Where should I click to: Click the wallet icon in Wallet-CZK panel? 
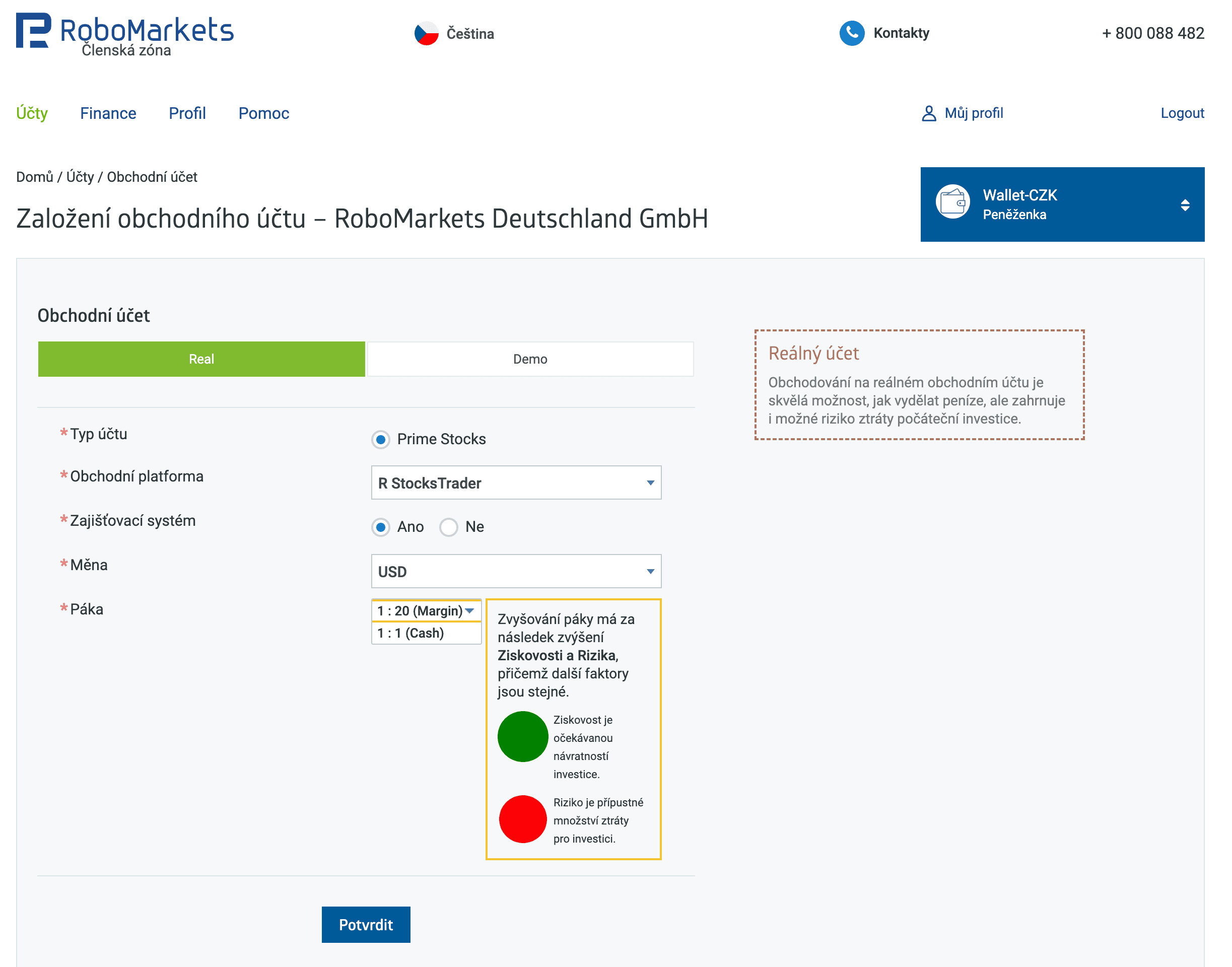pyautogui.click(x=952, y=202)
